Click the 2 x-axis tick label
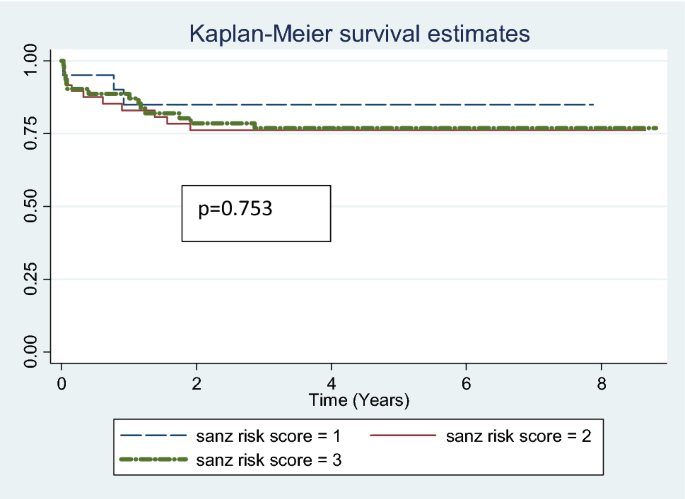 pyautogui.click(x=197, y=384)
